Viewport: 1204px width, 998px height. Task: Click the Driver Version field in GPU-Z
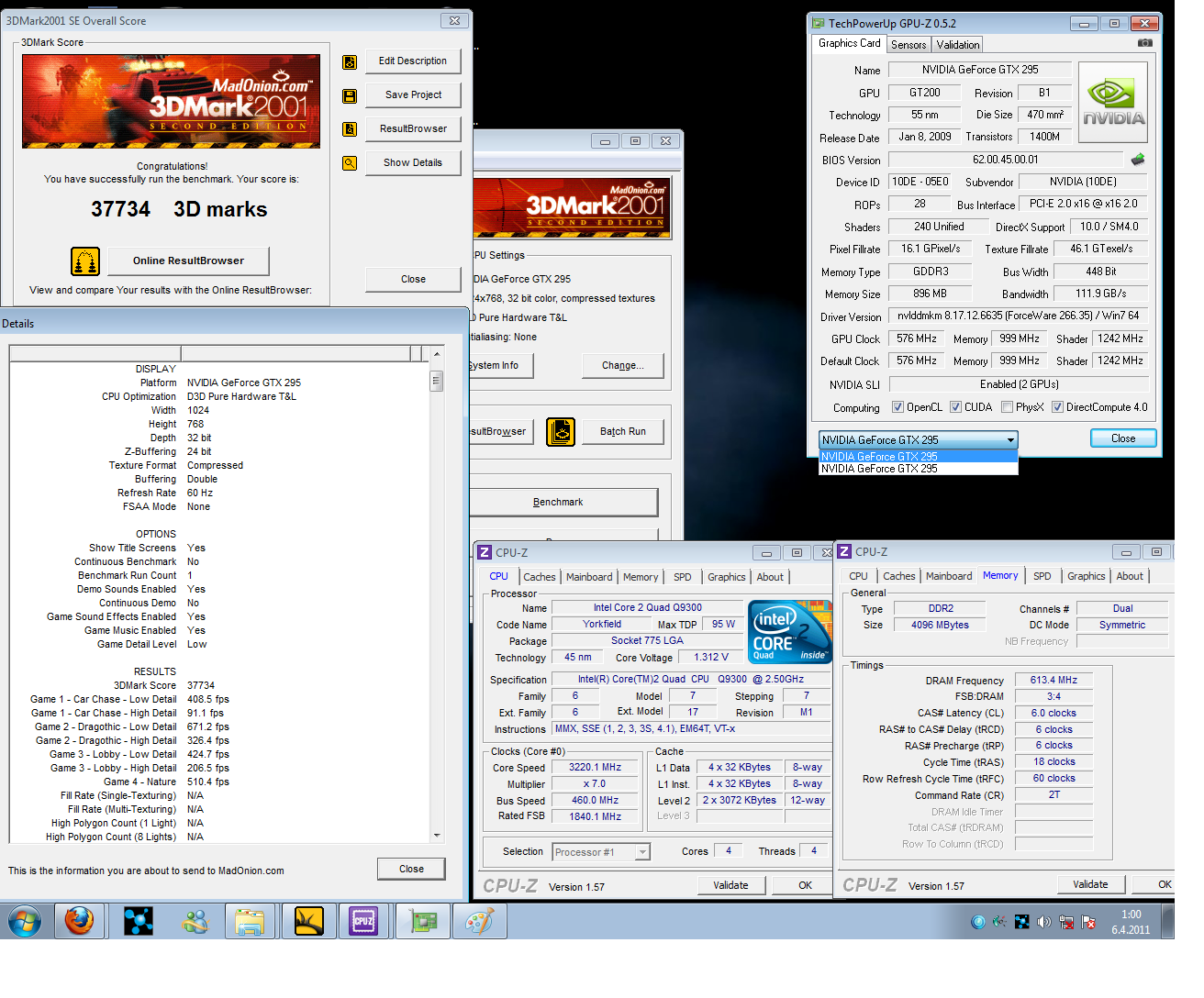coord(1018,316)
